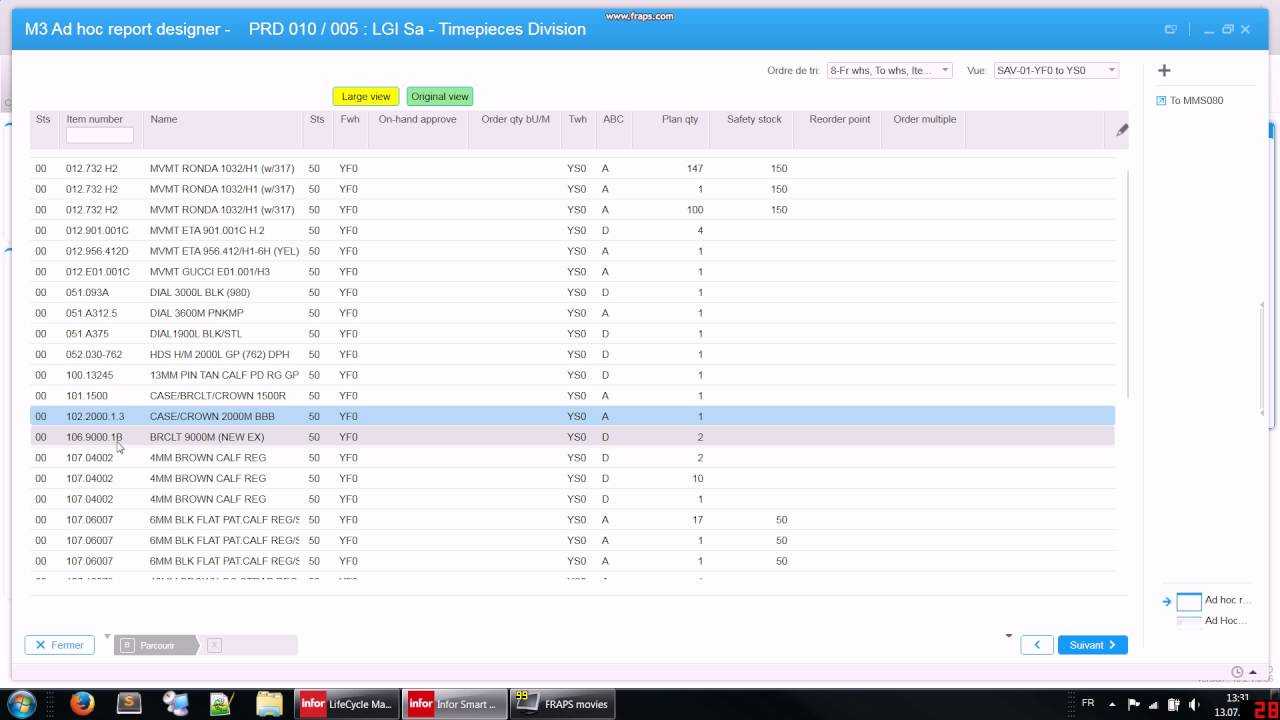Open the file explorer folder in taskbar

coord(269,704)
